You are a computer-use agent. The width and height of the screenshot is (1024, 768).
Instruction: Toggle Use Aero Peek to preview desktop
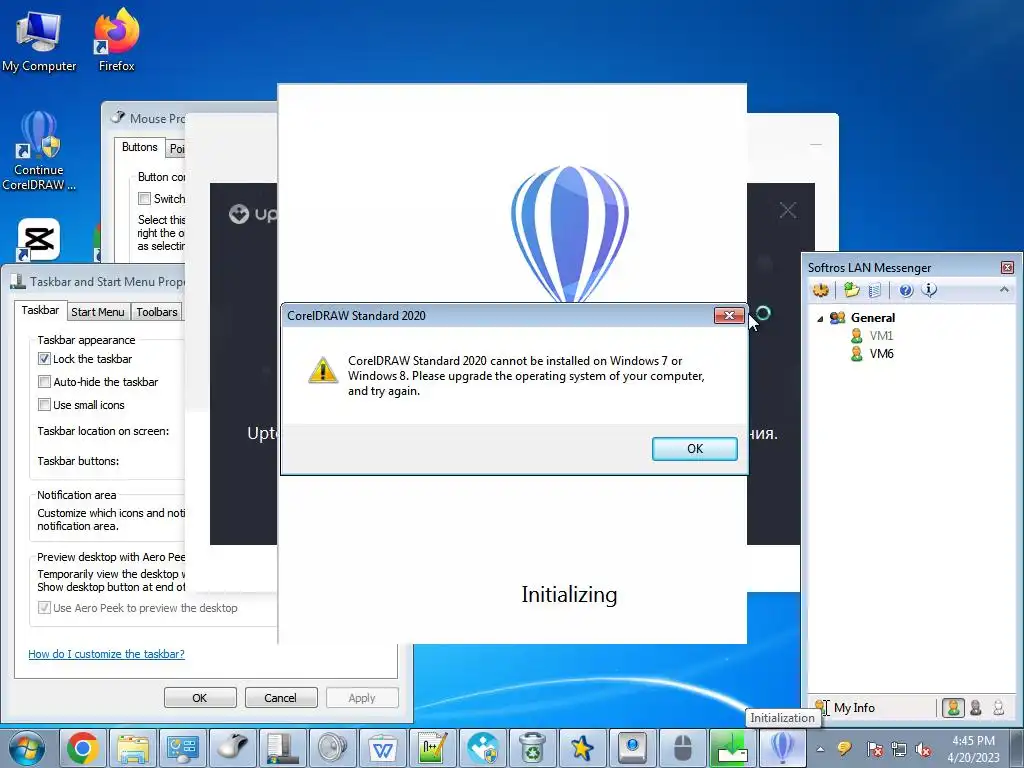tap(44, 608)
